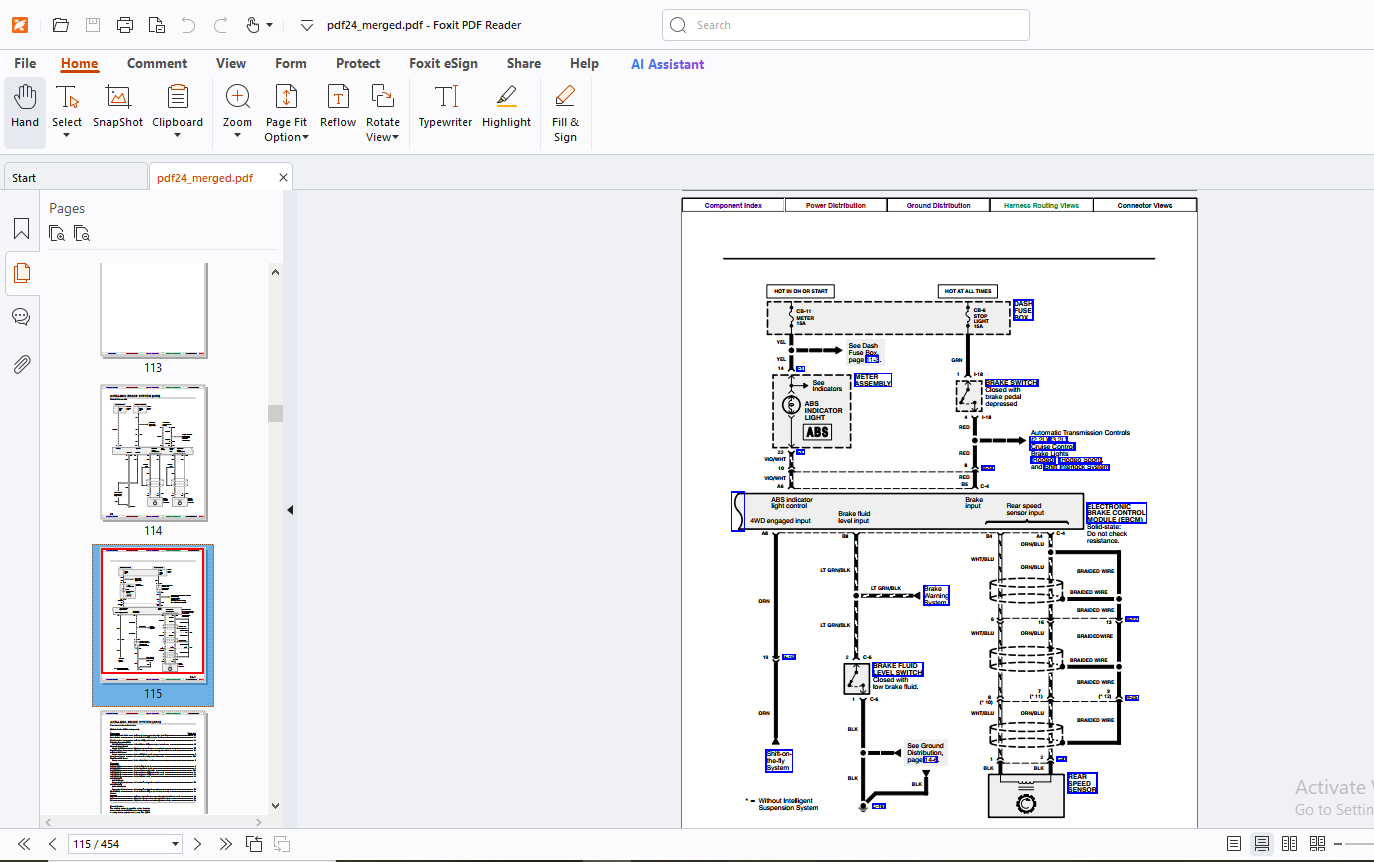Click the Zoom magnifier icon in ribbon

(238, 96)
